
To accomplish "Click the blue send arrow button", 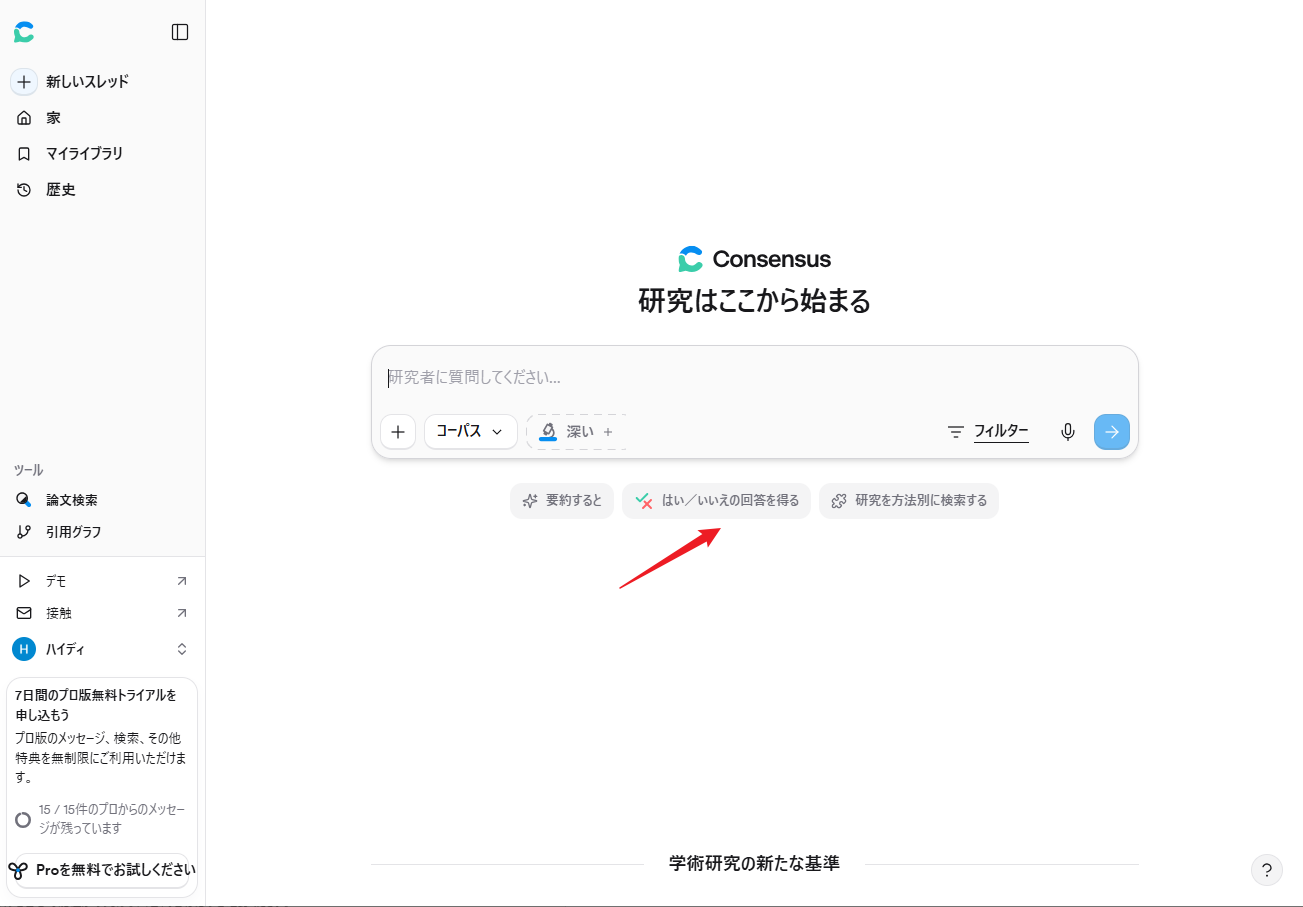I will [1112, 432].
